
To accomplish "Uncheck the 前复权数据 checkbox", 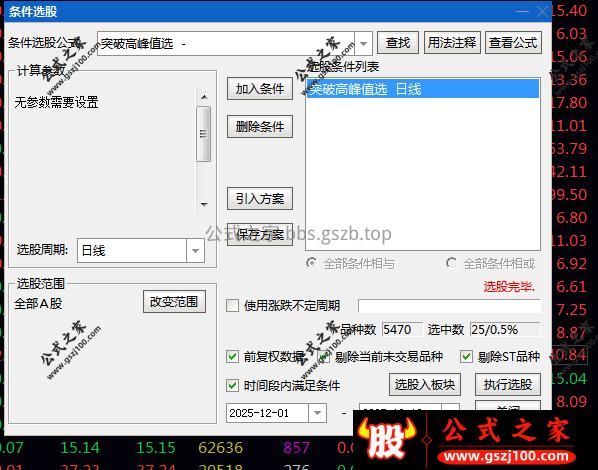I will (232, 356).
